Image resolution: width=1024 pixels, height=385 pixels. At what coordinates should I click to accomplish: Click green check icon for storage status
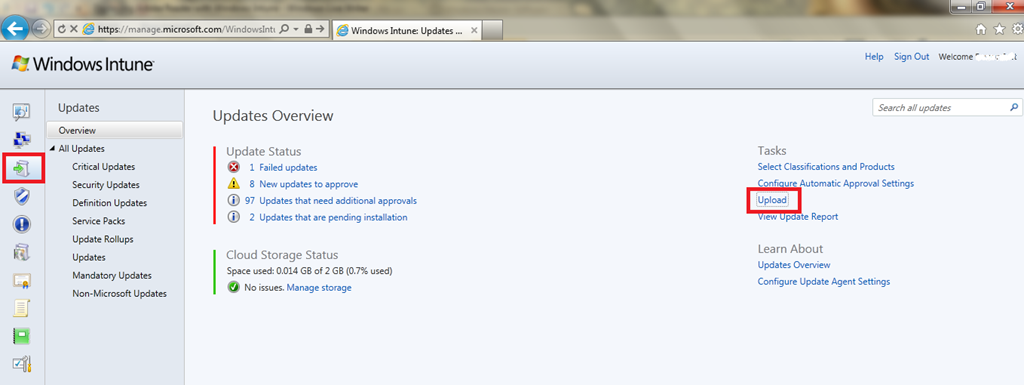pos(233,287)
